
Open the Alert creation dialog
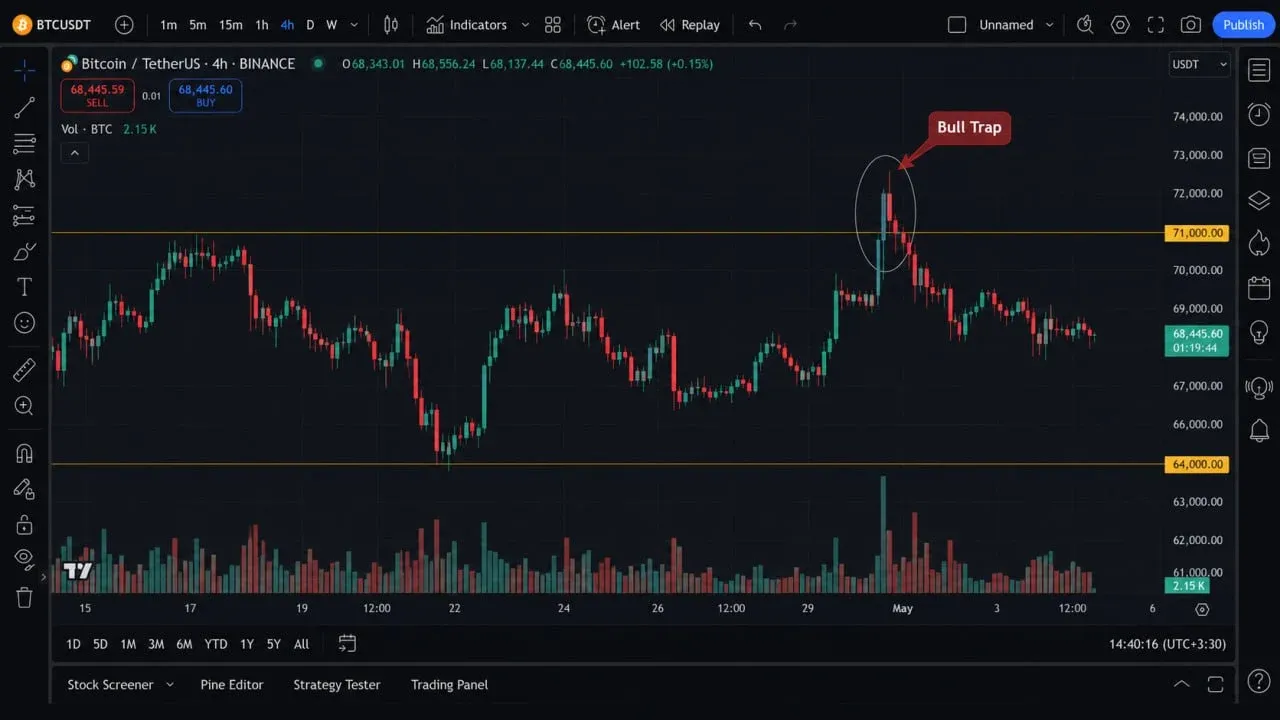[614, 25]
